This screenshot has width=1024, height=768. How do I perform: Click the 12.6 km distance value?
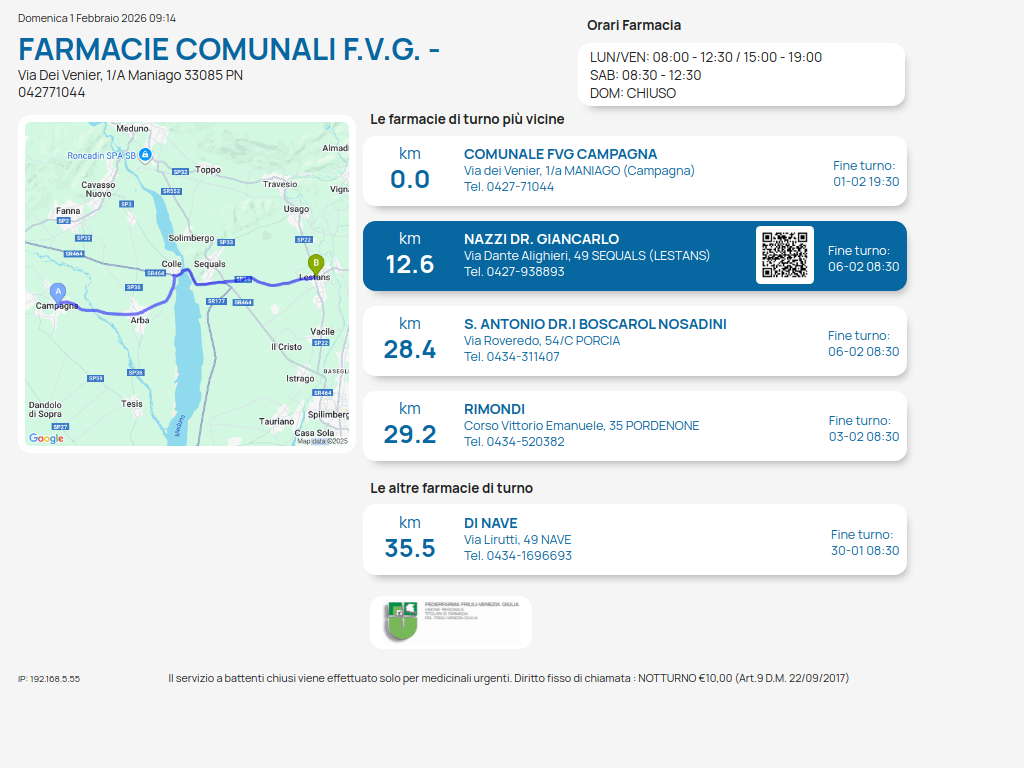(x=410, y=264)
